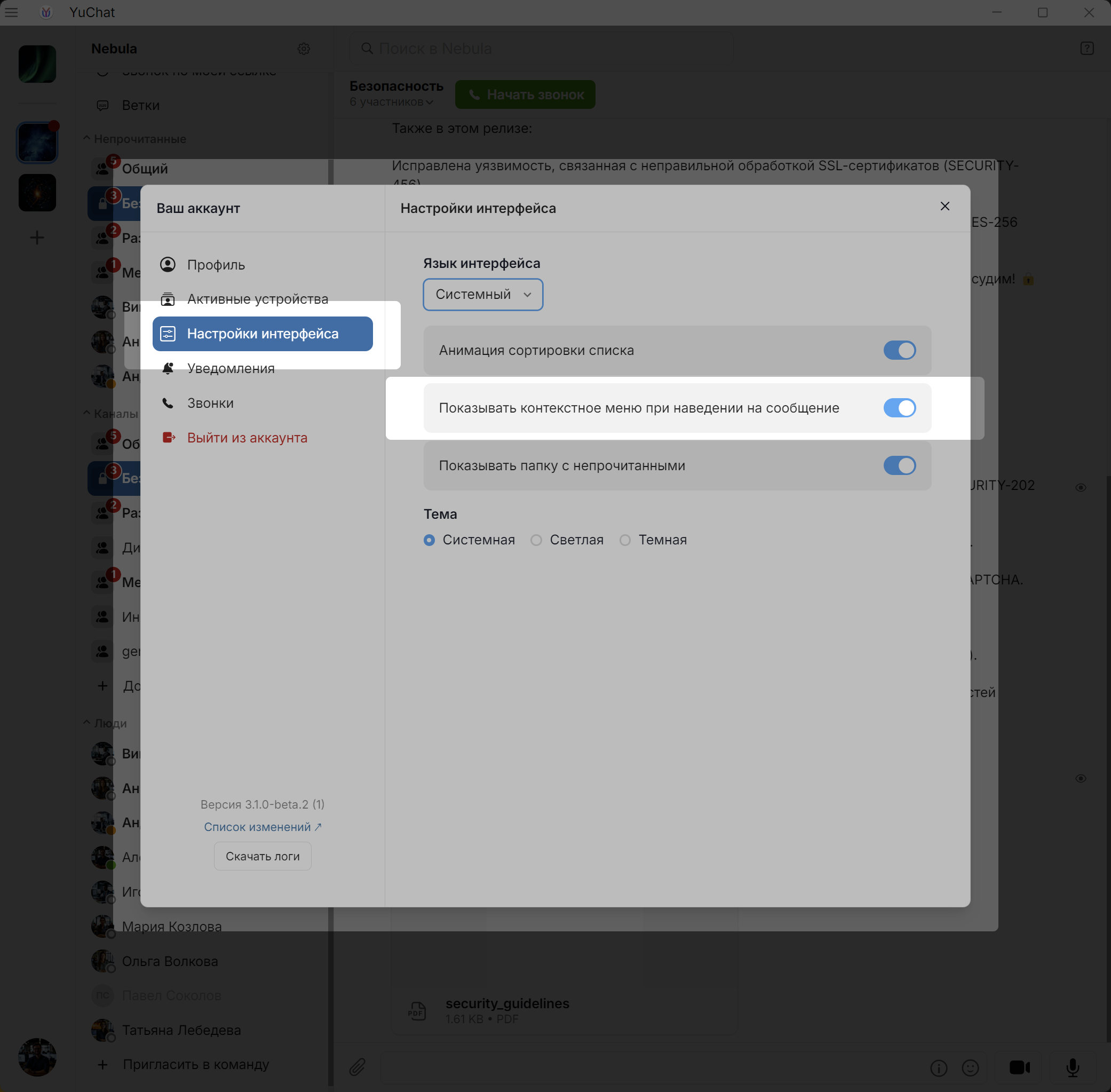The height and width of the screenshot is (1092, 1111).
Task: Select Темная theme radio button
Action: coord(625,540)
